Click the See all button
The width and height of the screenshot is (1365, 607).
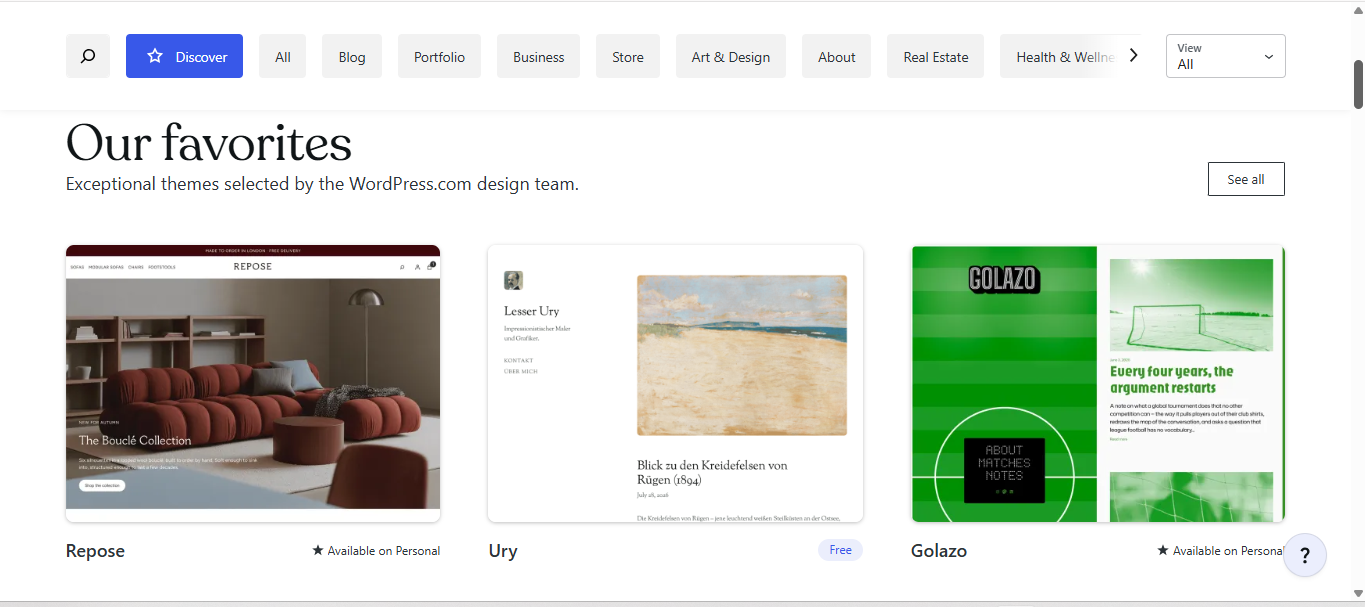(1246, 179)
